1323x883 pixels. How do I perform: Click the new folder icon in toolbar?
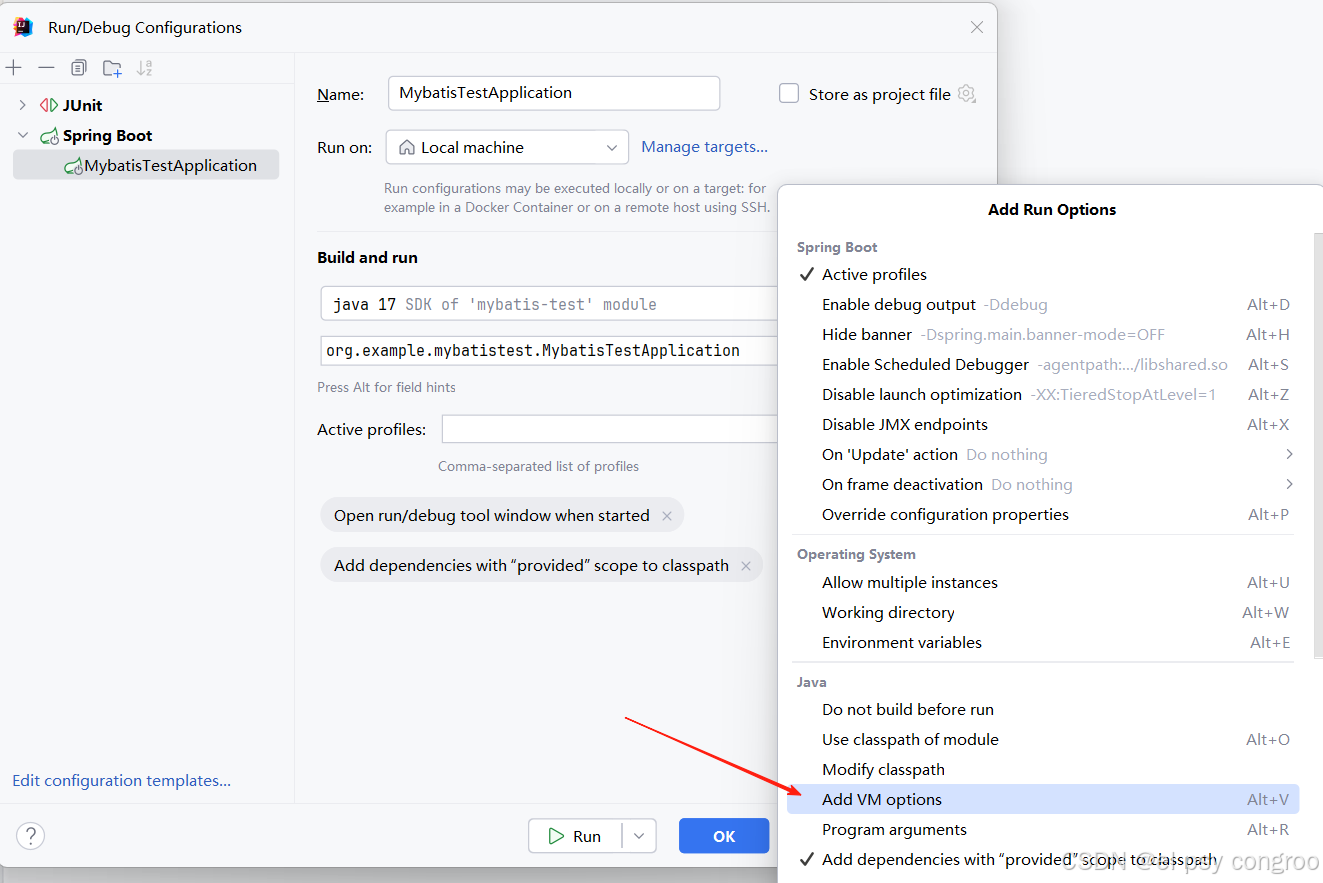[x=112, y=68]
